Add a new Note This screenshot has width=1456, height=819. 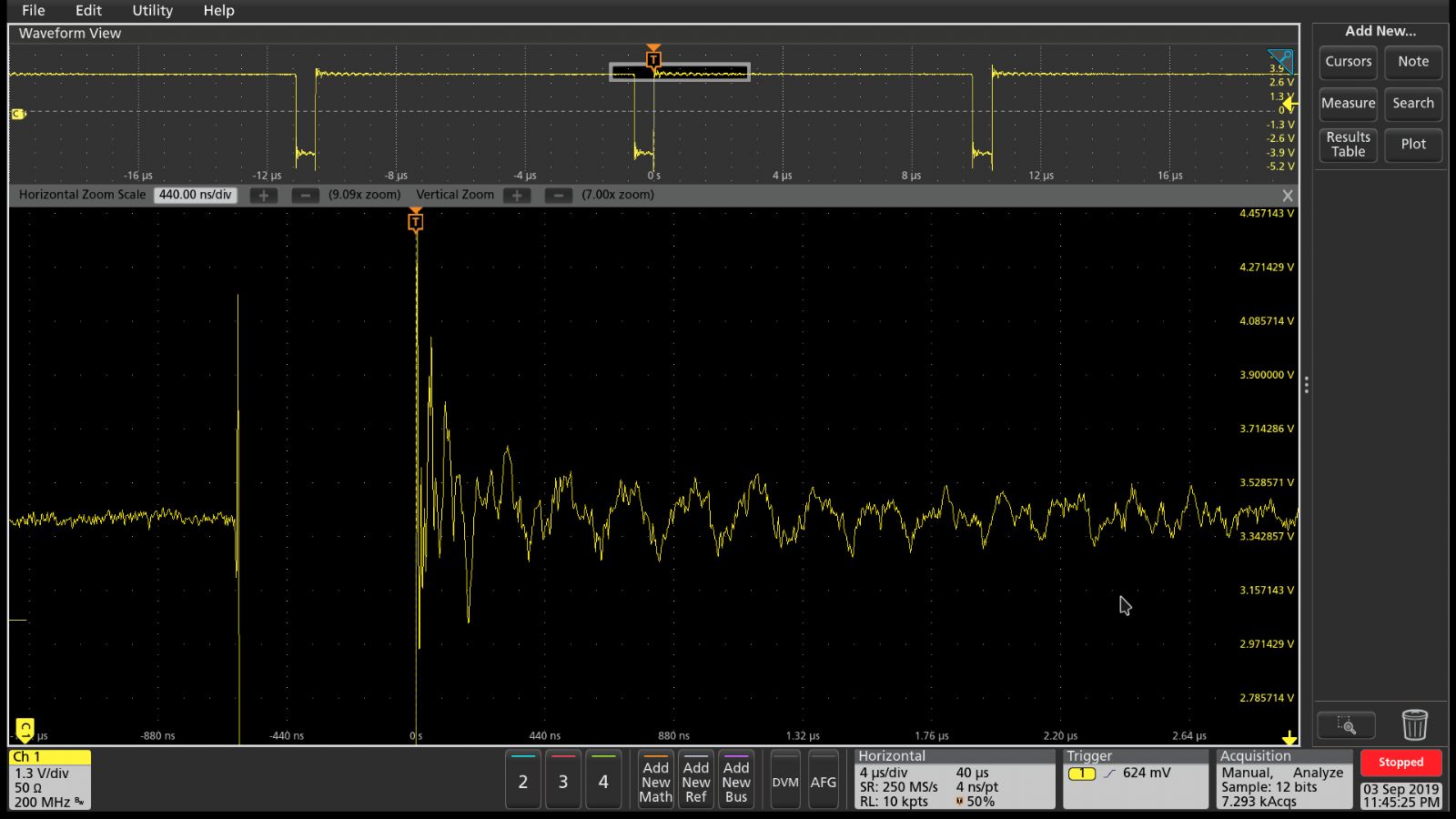coord(1413,62)
